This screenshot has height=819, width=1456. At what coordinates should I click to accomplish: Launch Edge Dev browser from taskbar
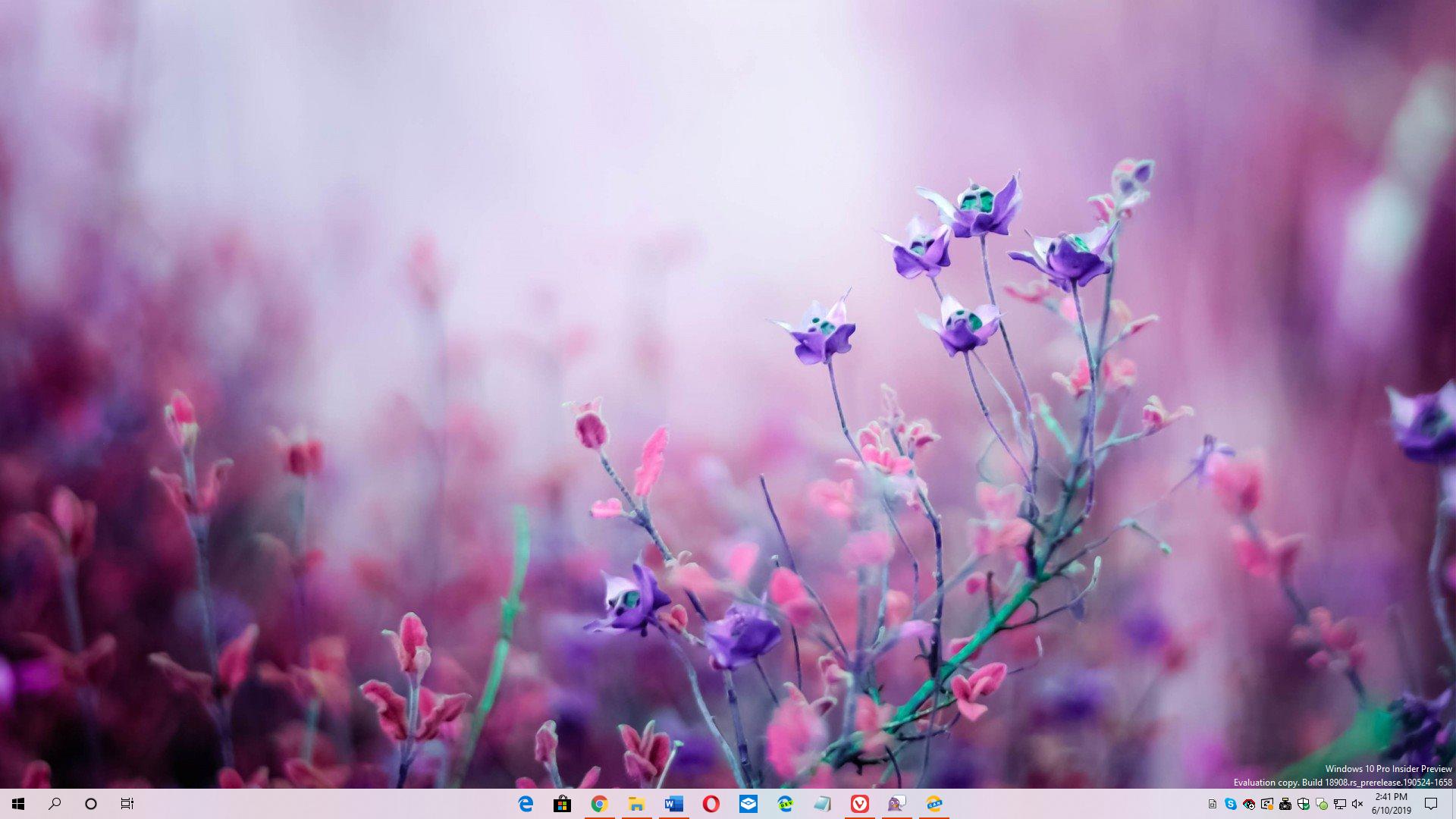coord(786,804)
